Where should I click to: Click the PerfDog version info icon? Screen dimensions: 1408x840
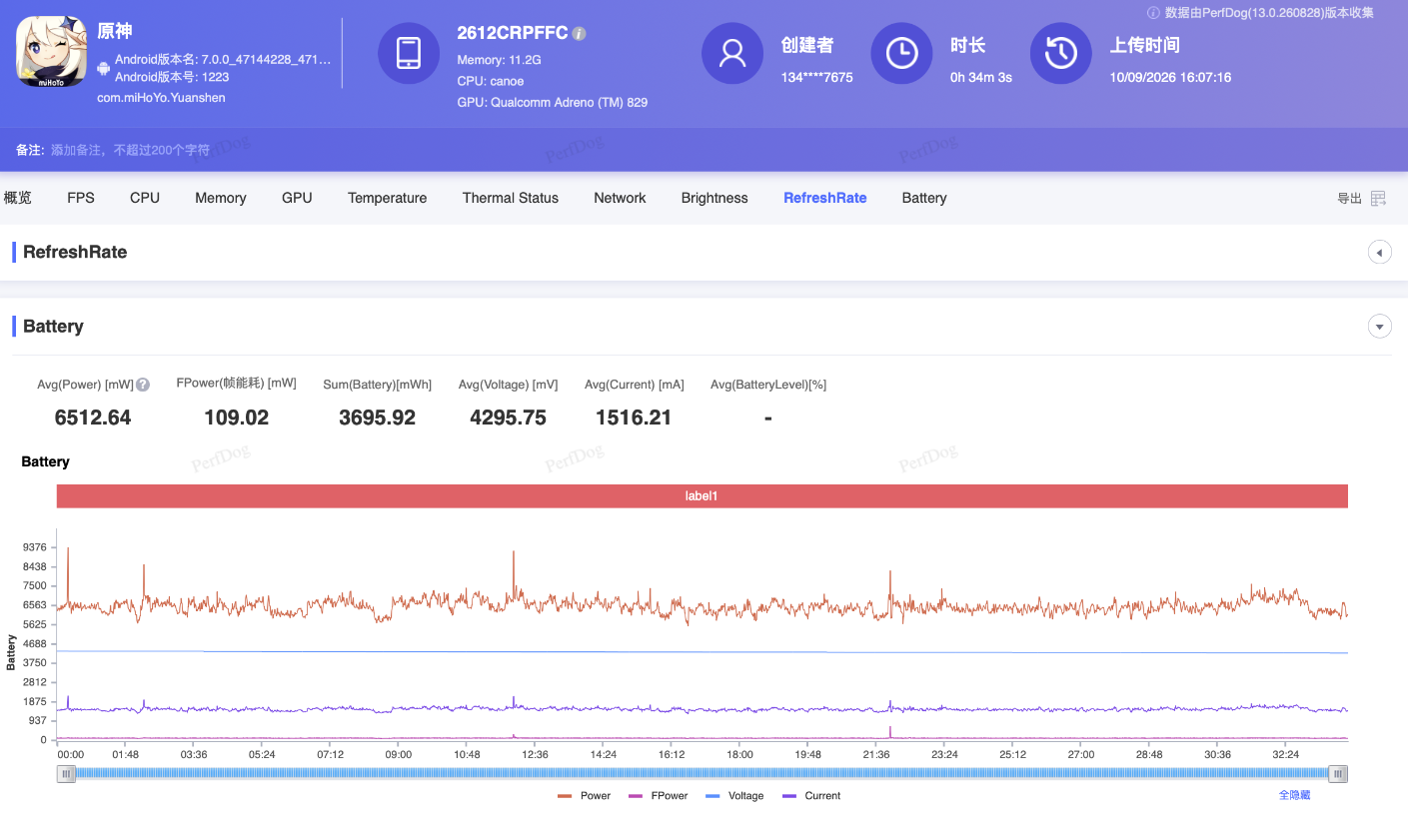(x=1153, y=13)
